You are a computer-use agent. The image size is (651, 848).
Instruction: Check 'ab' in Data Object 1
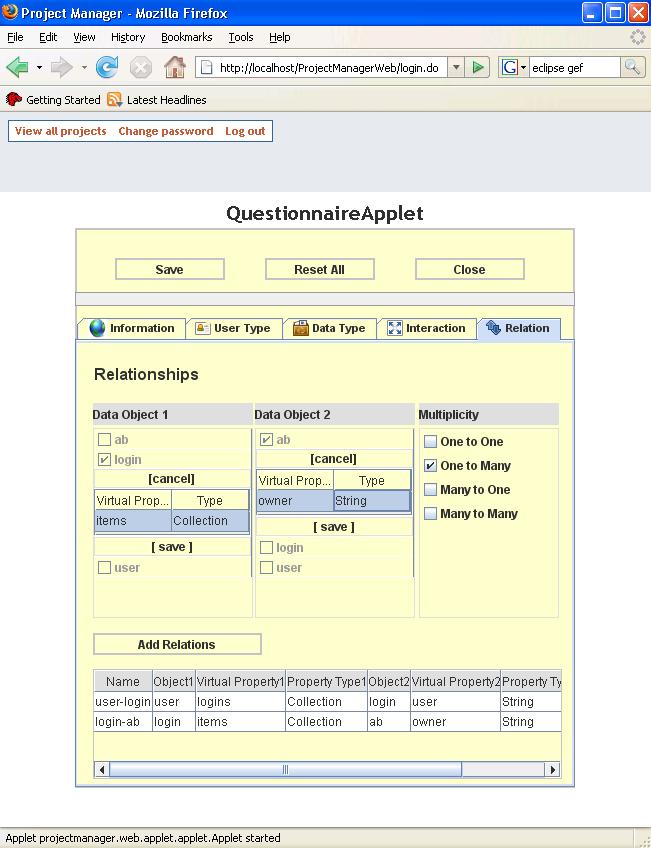point(104,440)
